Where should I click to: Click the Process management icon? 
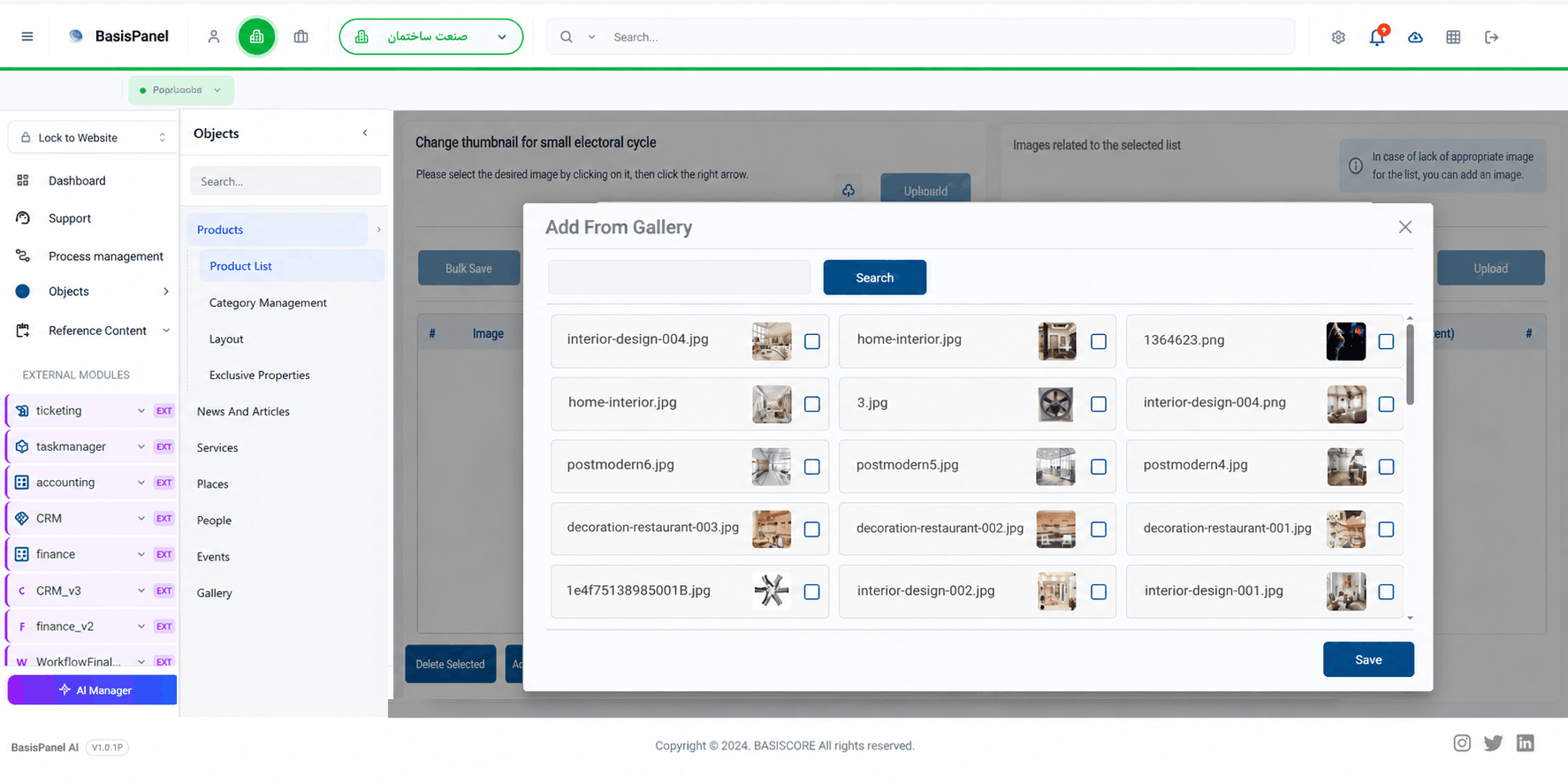(x=23, y=256)
